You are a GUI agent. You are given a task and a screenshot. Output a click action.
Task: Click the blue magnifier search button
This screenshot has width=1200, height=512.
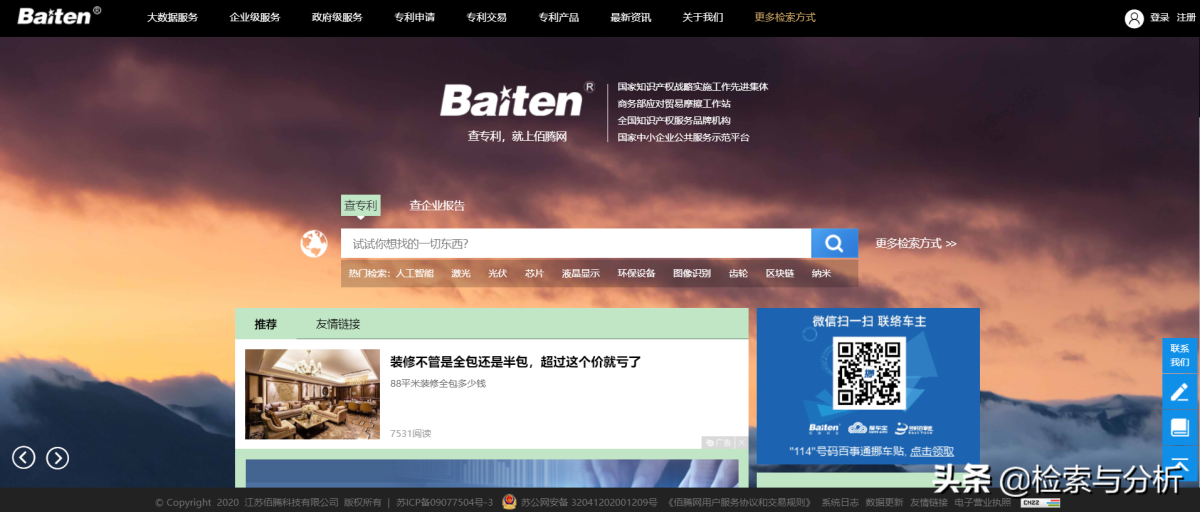tap(834, 243)
